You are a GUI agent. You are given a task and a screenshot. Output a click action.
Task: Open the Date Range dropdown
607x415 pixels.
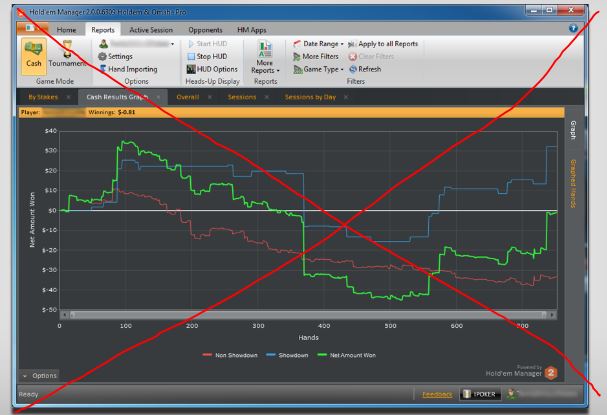318,44
